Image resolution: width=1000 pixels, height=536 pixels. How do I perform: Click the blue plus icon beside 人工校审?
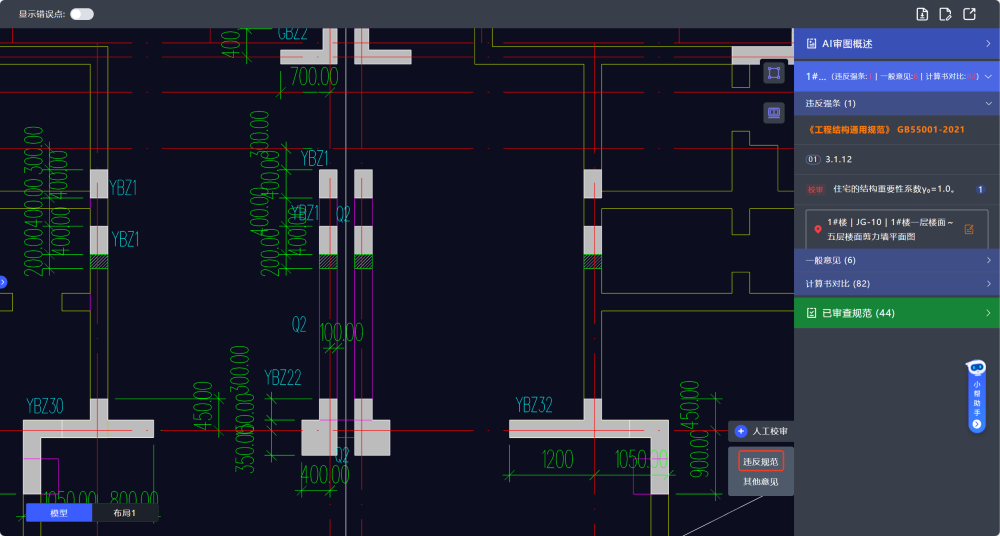tap(741, 431)
